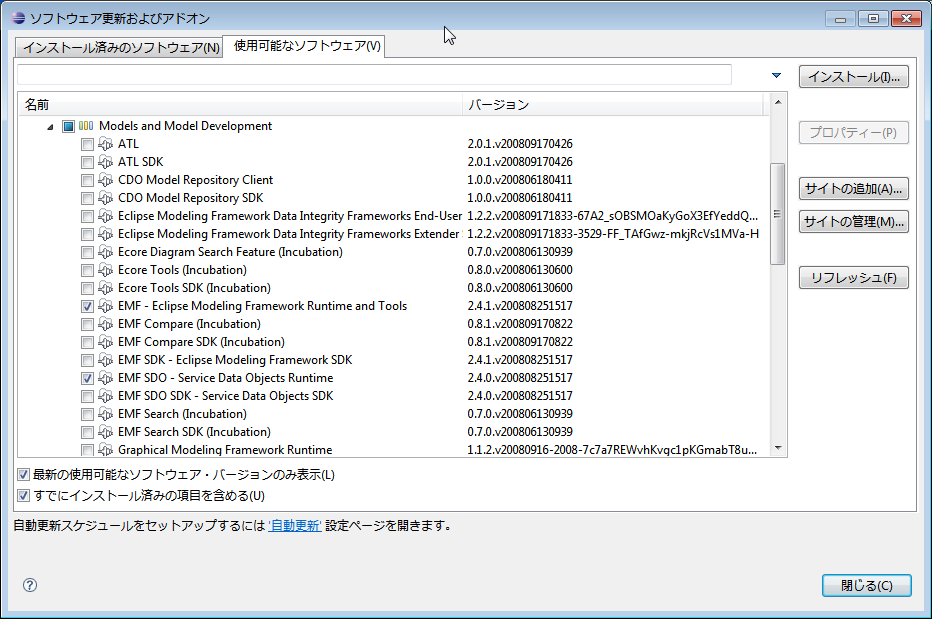Click the feature icon next to Ecore Tools (Incubation)
This screenshot has width=932, height=619.
coord(105,270)
